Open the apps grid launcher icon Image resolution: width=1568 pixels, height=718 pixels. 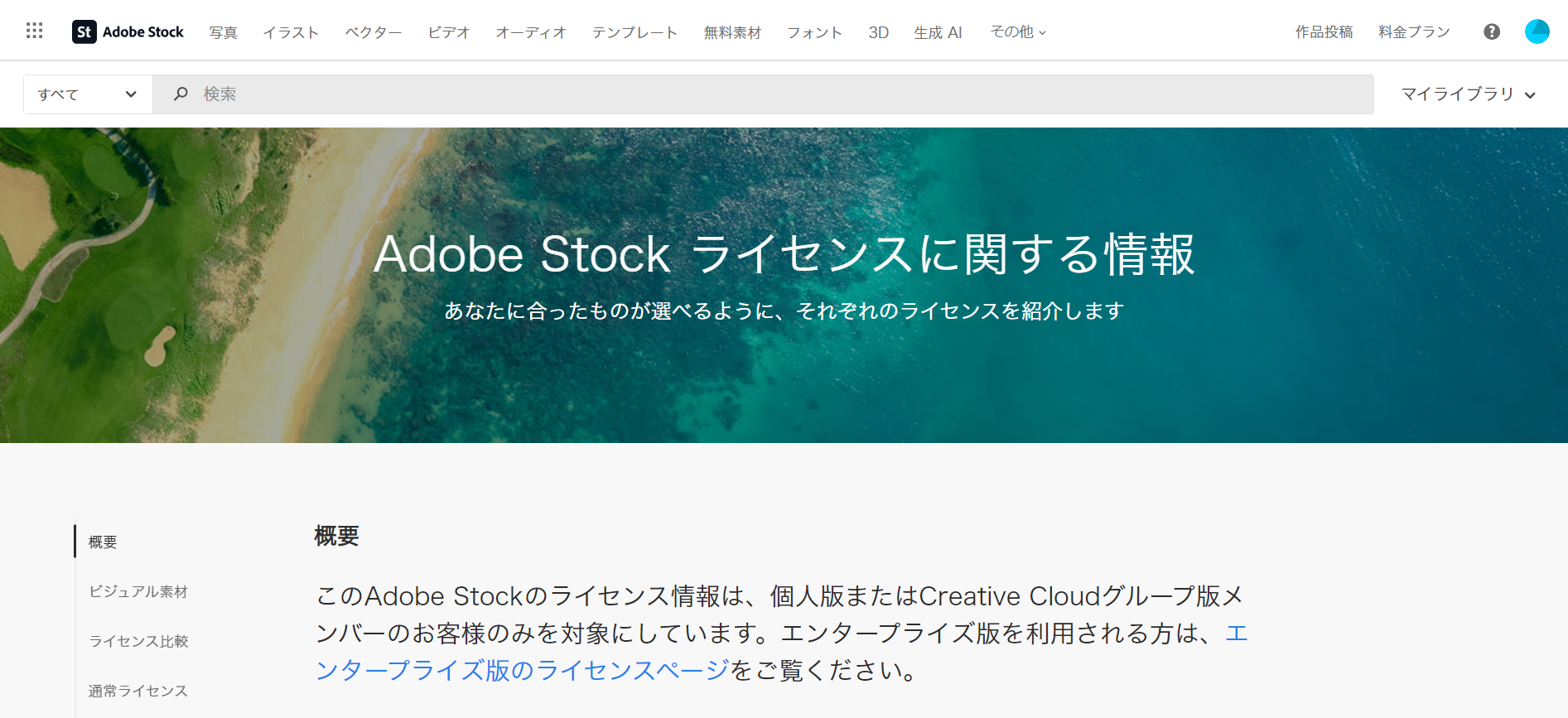[34, 31]
